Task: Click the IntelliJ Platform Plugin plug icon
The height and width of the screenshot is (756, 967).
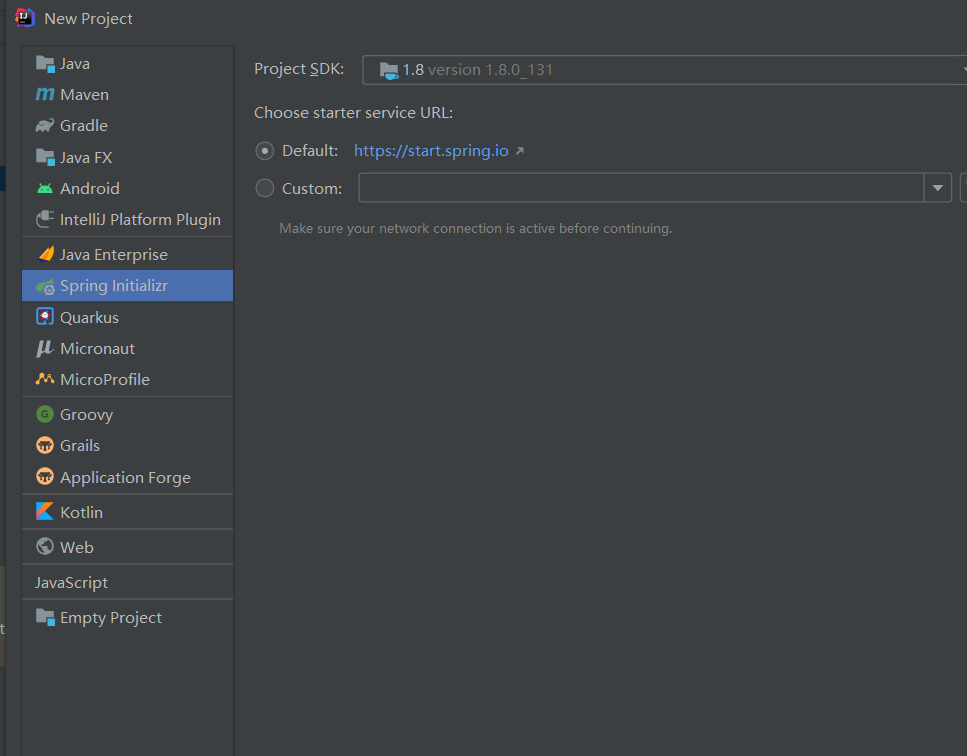Action: (45, 219)
